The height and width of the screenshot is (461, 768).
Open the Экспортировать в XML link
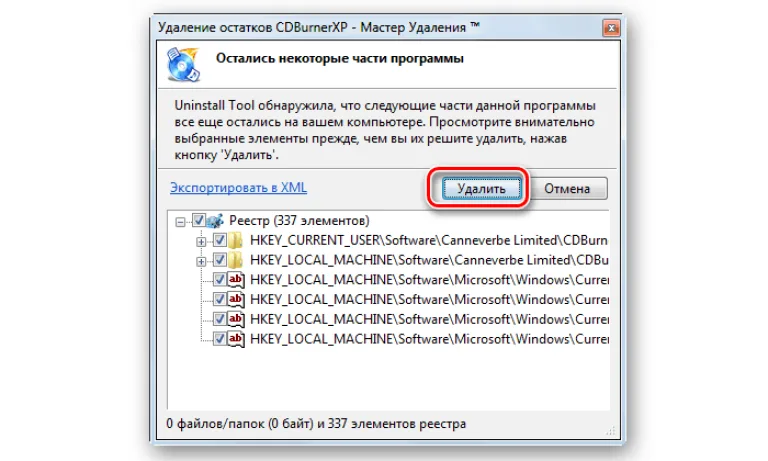click(239, 188)
